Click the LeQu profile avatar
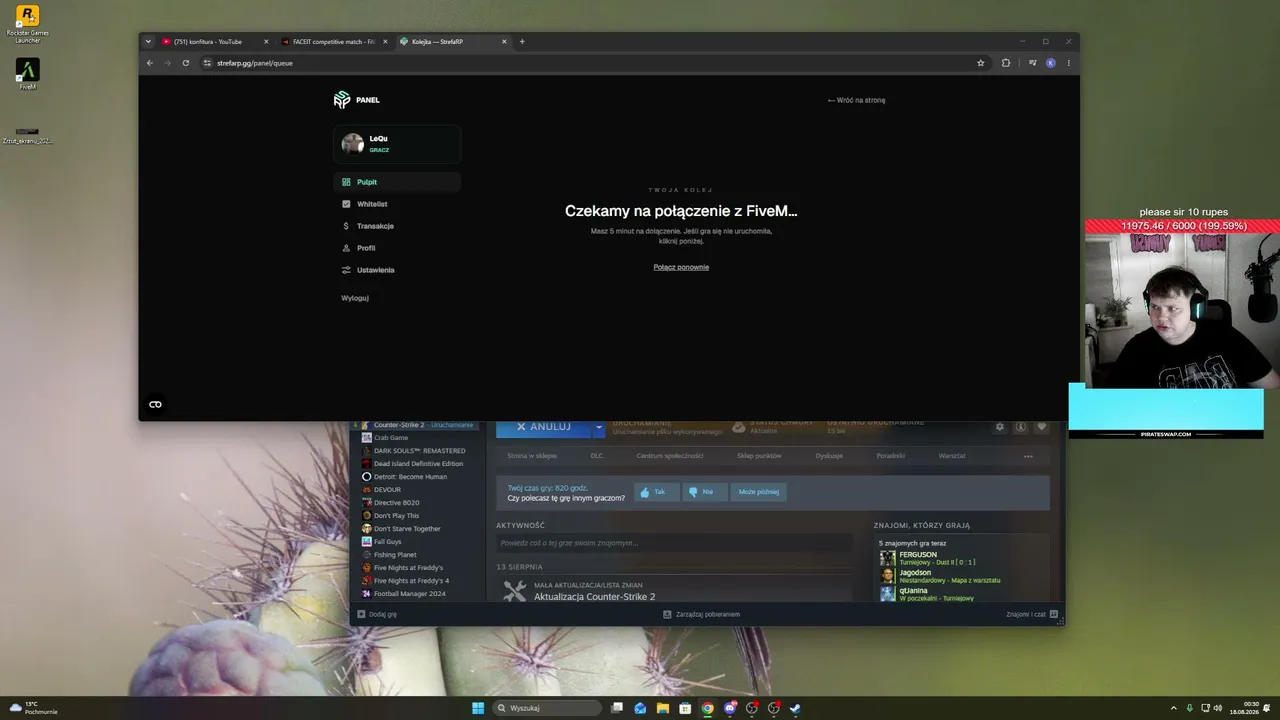1280x720 pixels. 352,144
